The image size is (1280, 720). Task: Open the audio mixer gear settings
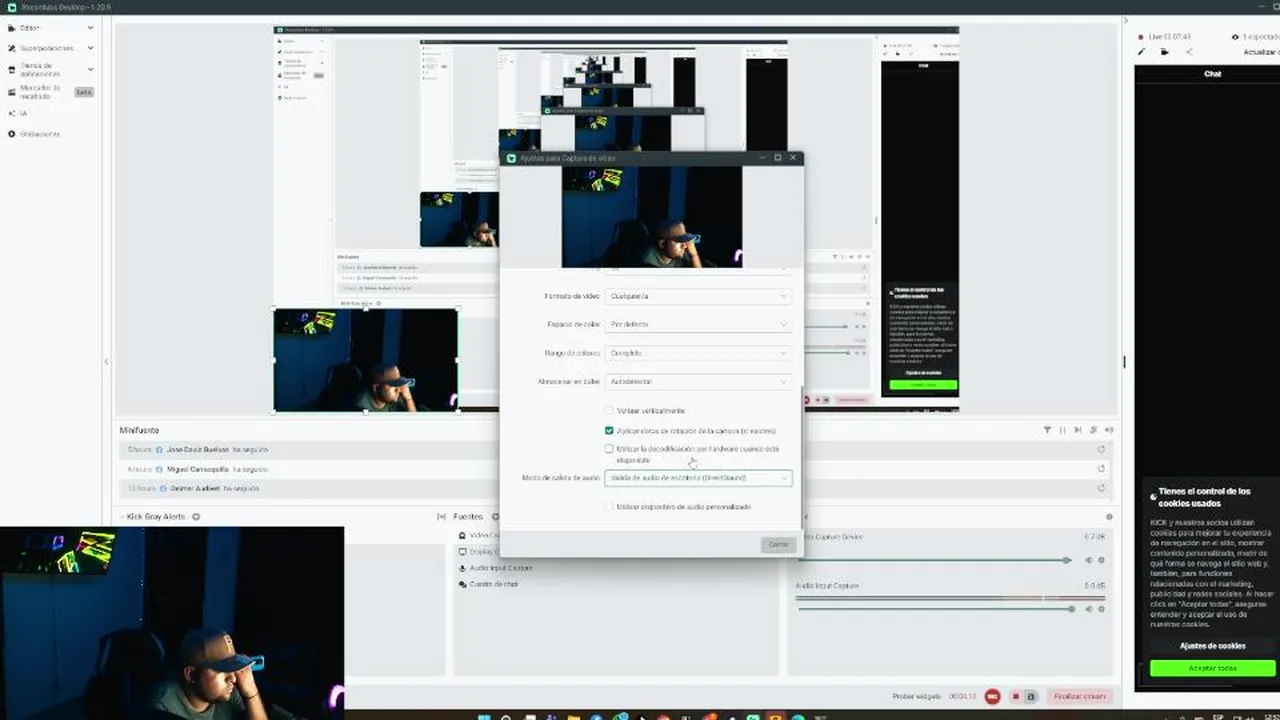point(1109,517)
